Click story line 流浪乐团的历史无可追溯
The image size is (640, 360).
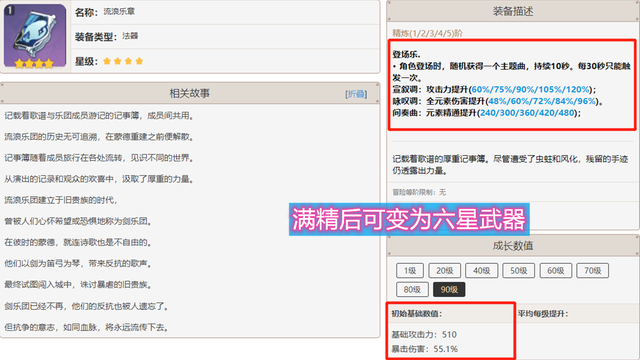point(99,137)
